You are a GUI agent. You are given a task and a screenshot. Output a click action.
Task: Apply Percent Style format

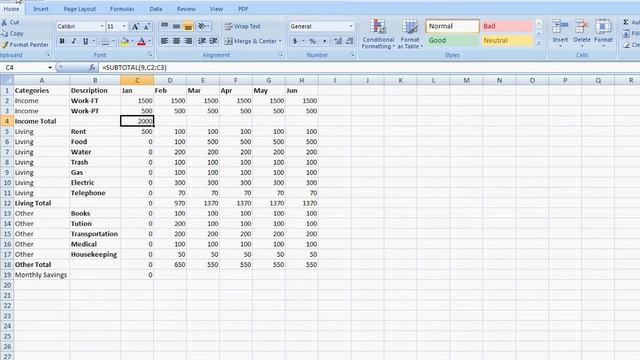point(312,41)
